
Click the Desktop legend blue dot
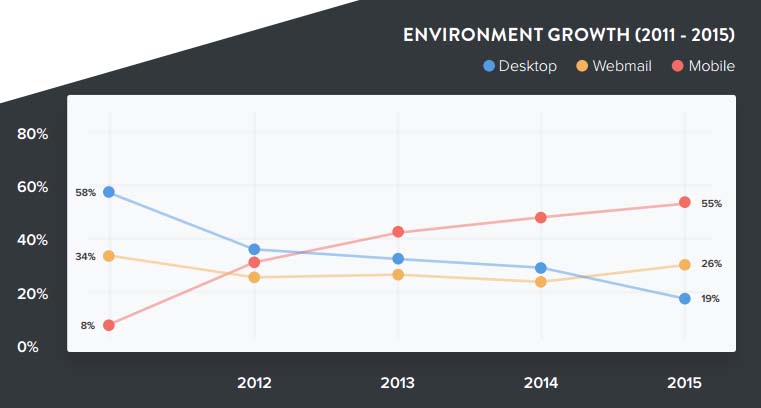[489, 66]
